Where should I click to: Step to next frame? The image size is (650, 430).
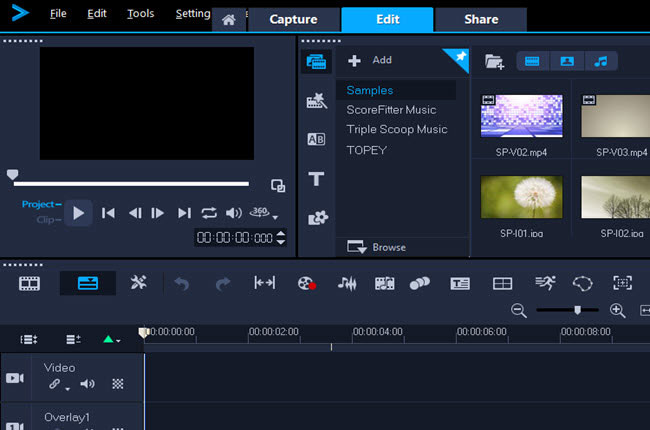pyautogui.click(x=158, y=213)
